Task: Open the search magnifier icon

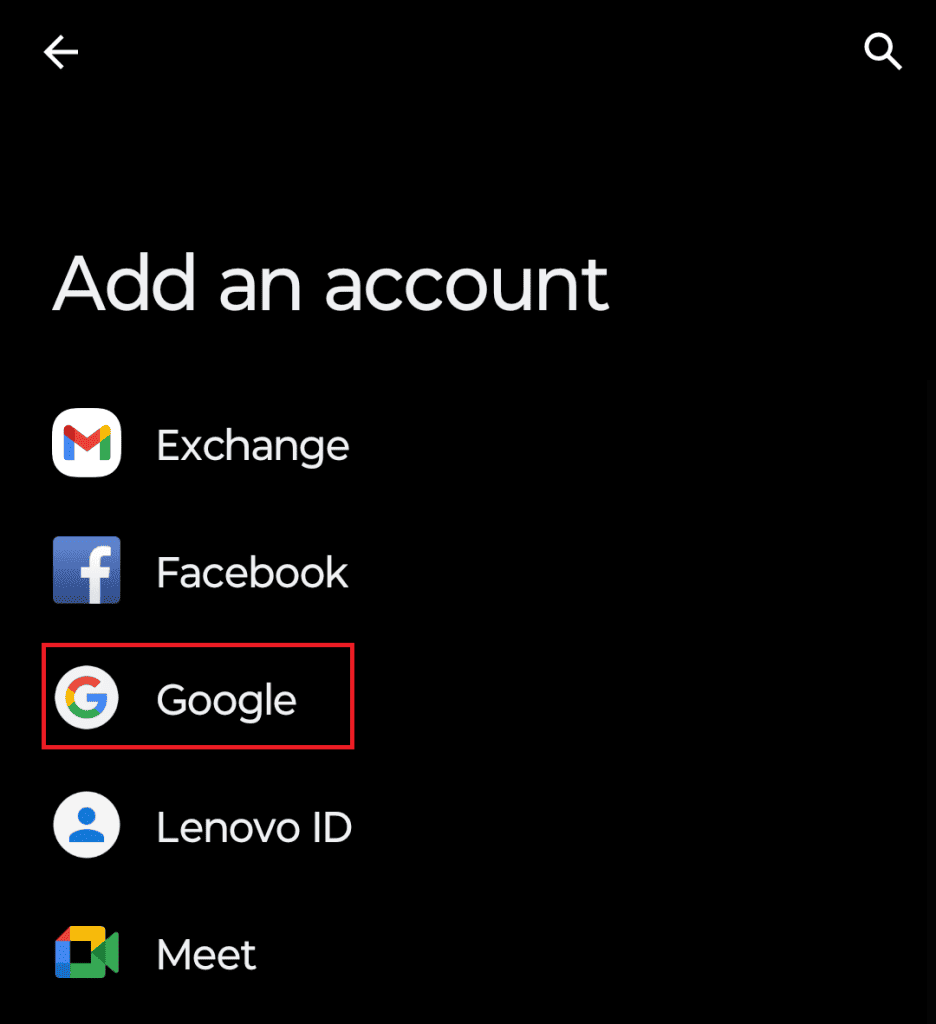Action: [883, 51]
